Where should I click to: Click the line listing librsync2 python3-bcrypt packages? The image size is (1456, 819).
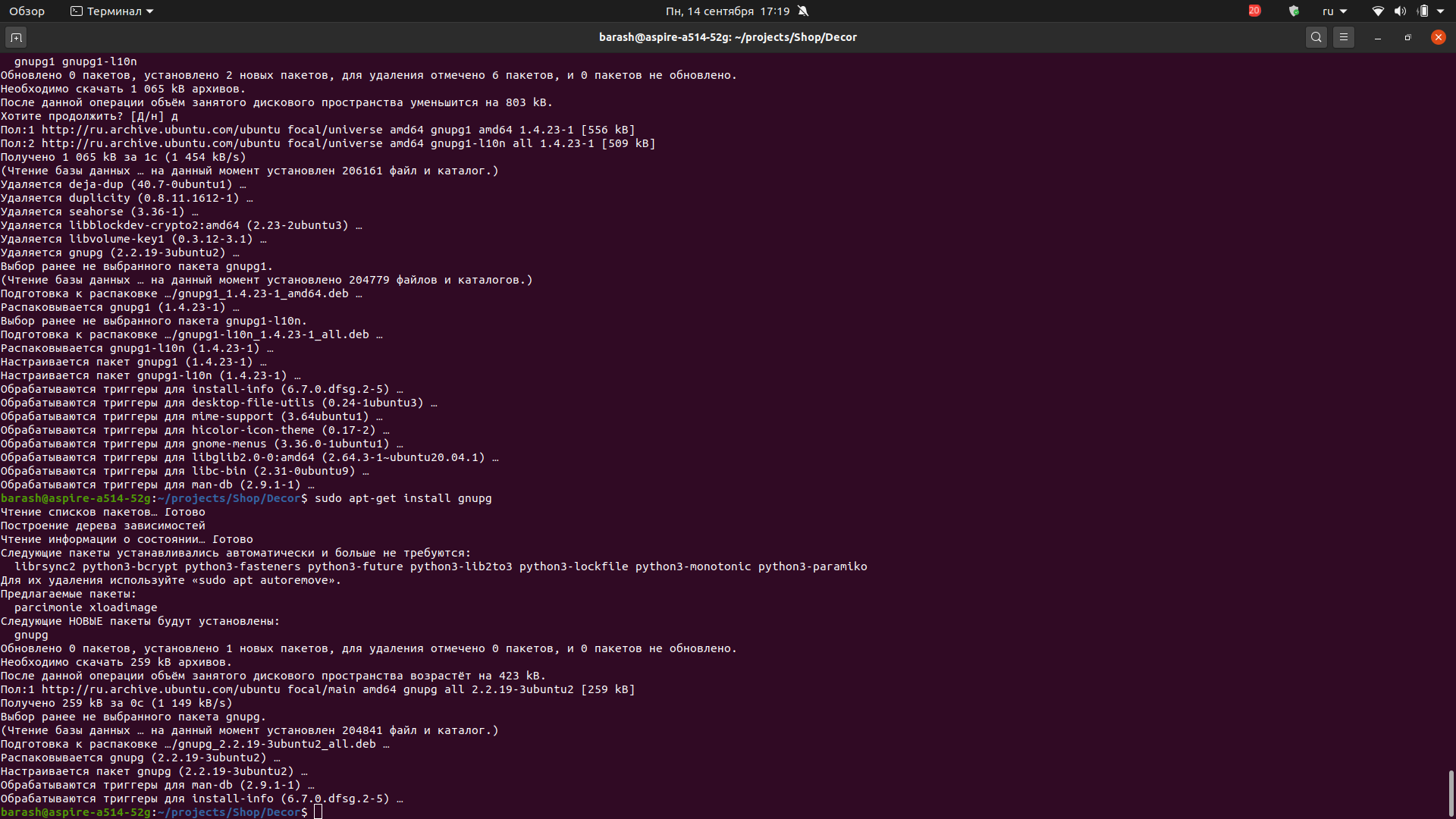coord(441,566)
